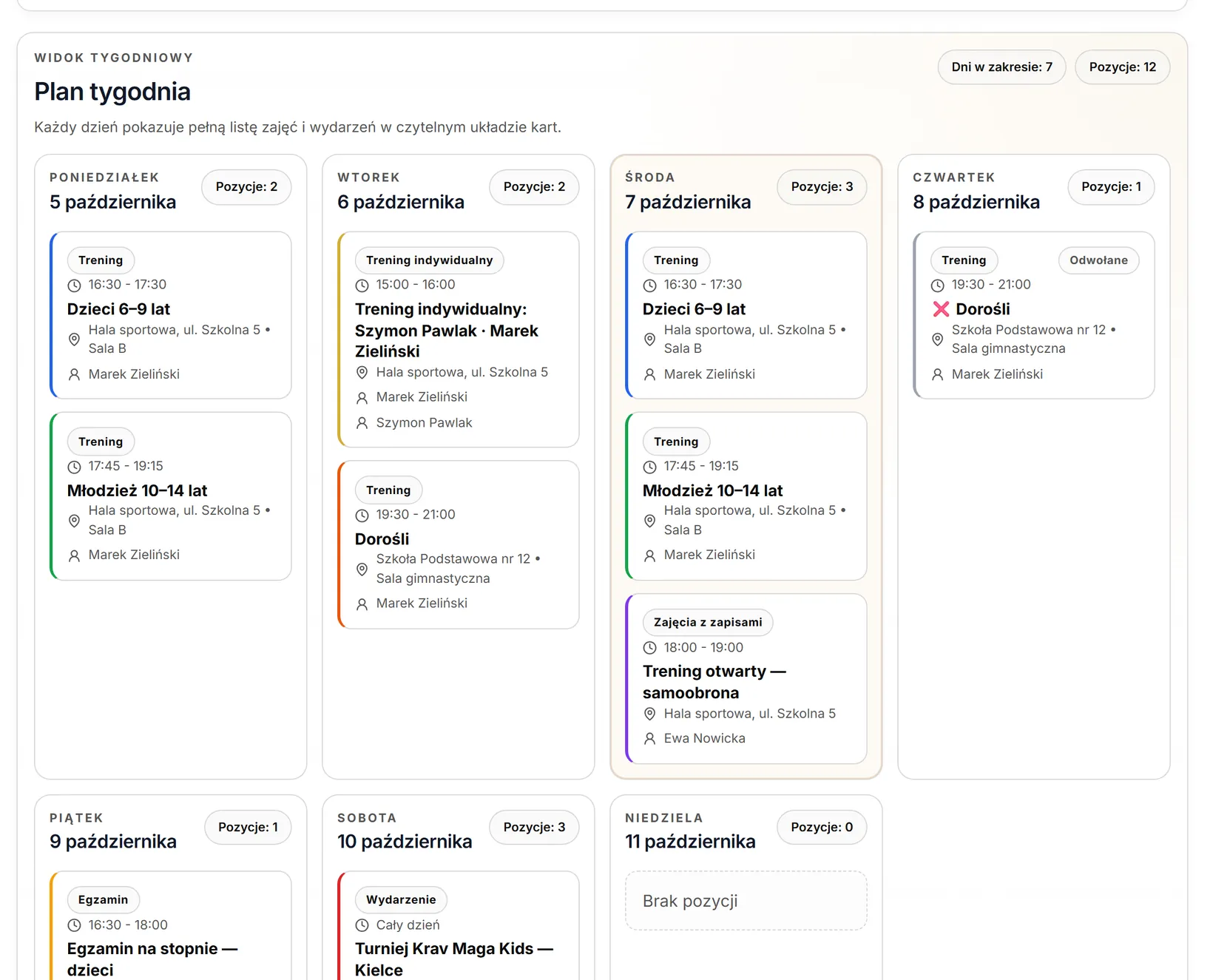Open the Trening otwarty — samoobrona entry
1213x980 pixels.
[x=714, y=682]
